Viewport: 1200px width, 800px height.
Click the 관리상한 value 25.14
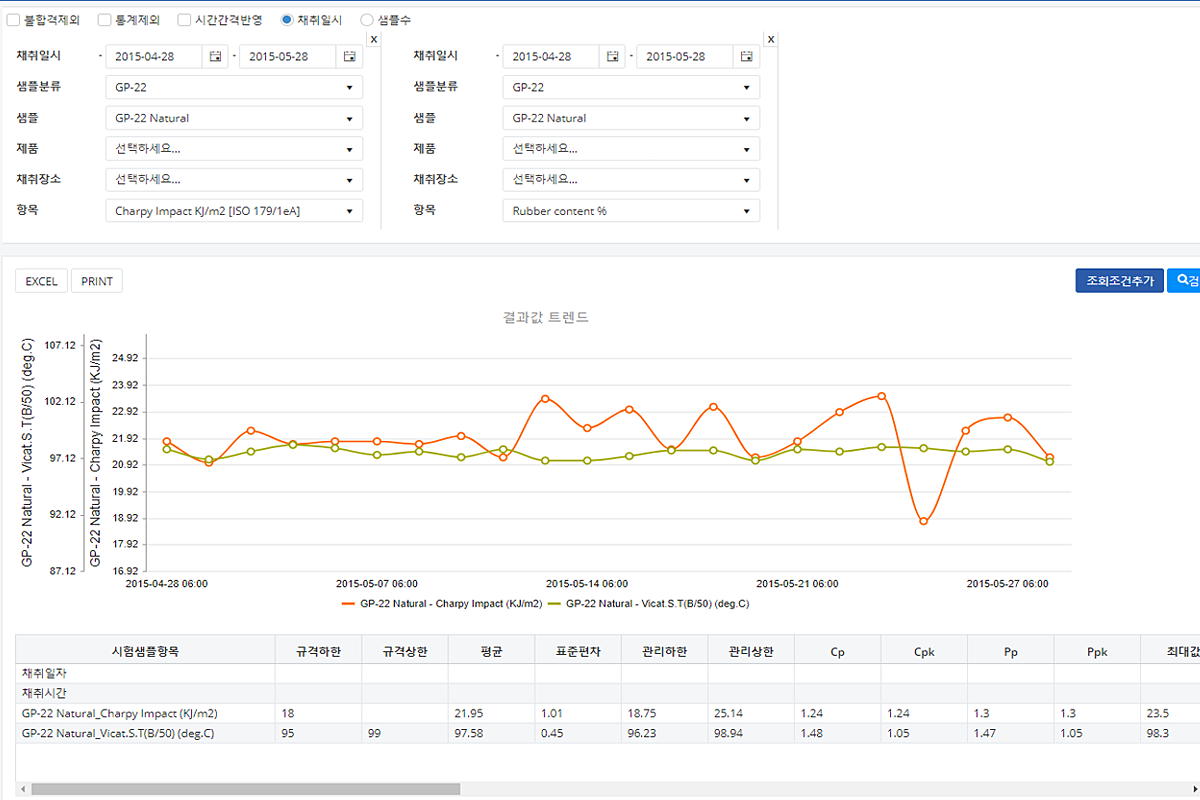point(728,714)
